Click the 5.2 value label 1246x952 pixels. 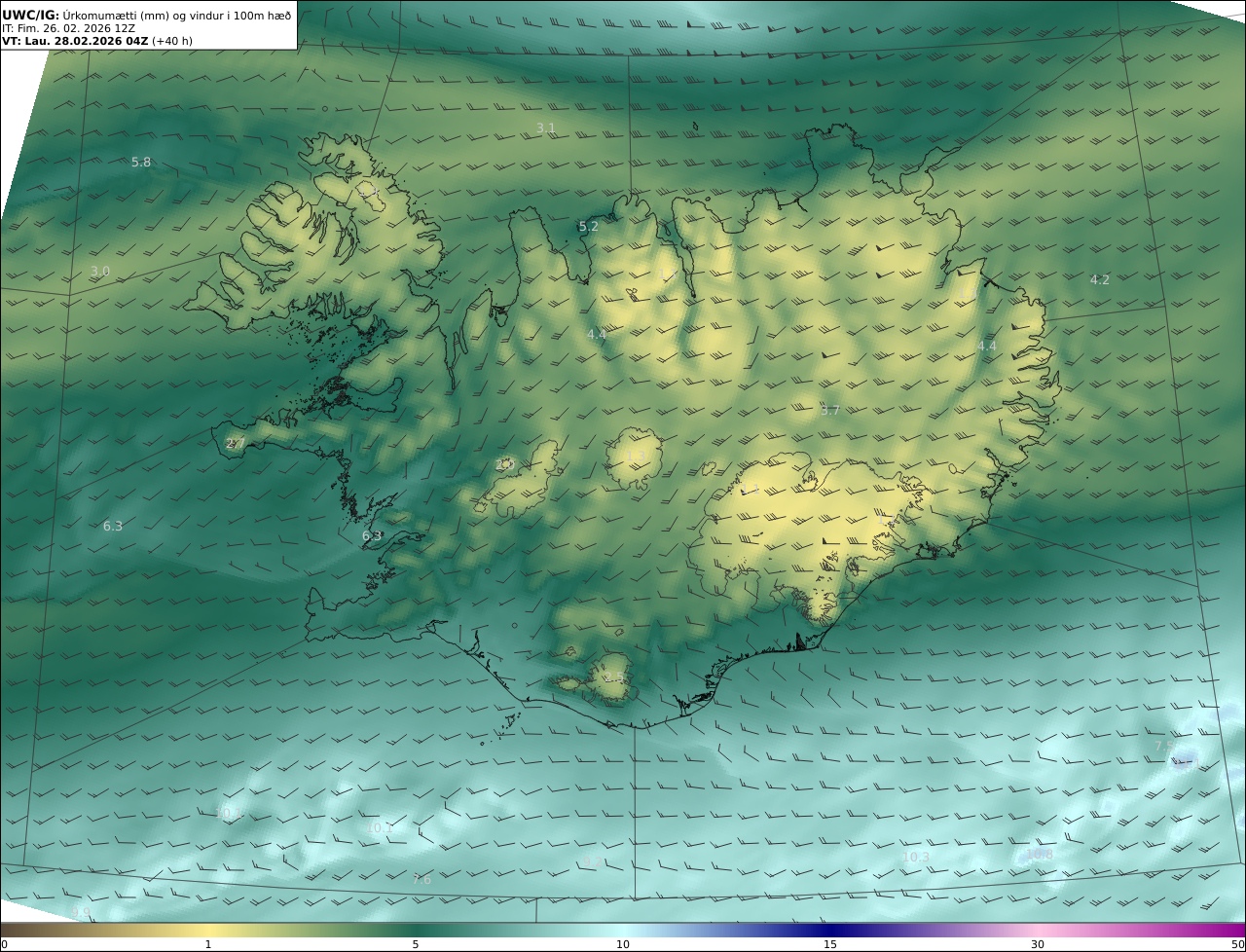point(589,227)
